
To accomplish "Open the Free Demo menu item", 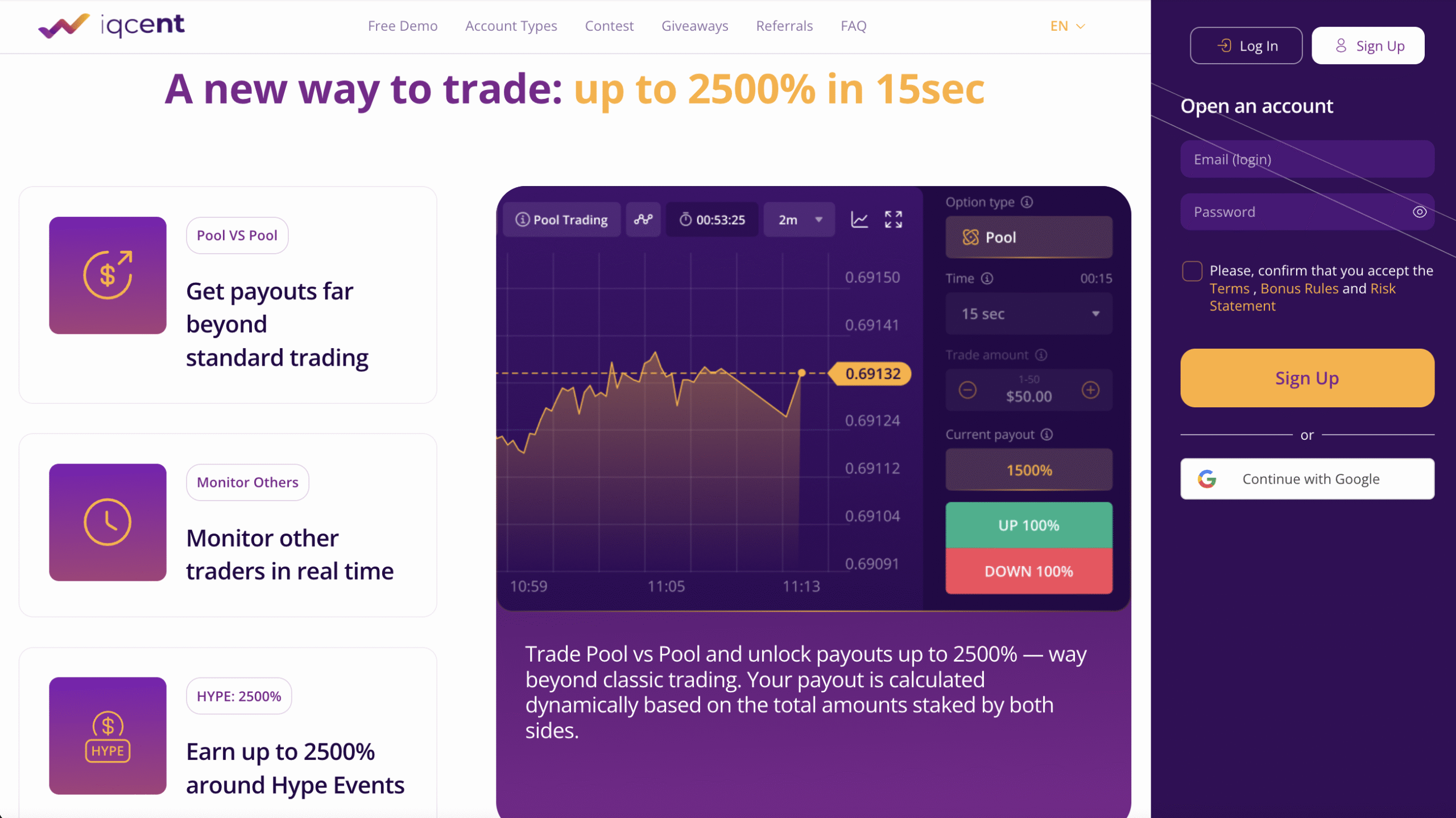I will click(x=403, y=26).
